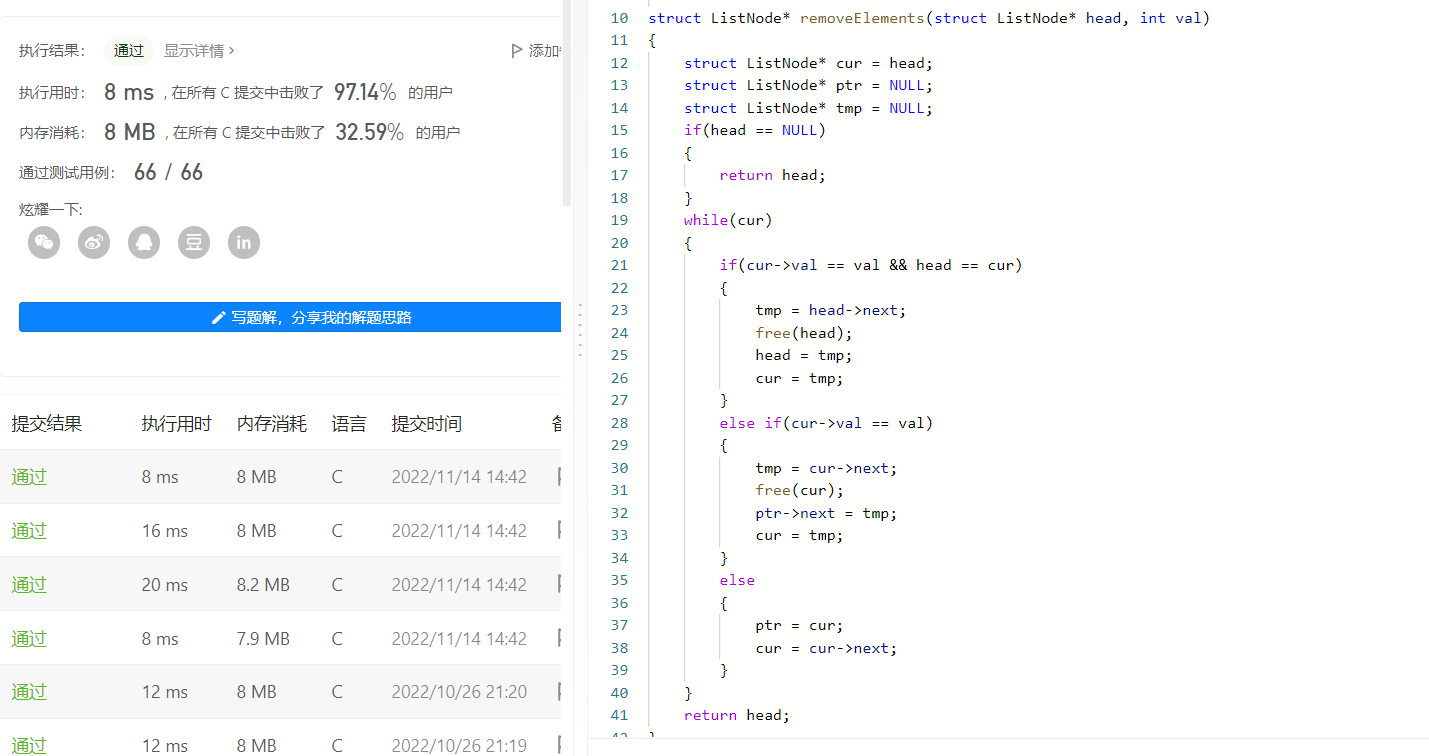Share result via Weibo icon
This screenshot has width=1429, height=756.
pyautogui.click(x=94, y=242)
